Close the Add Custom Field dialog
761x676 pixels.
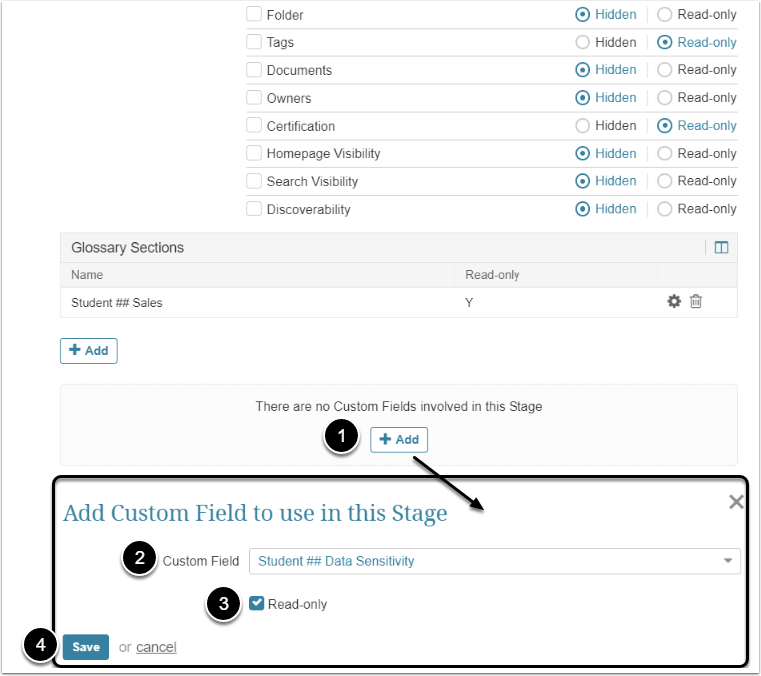(736, 502)
